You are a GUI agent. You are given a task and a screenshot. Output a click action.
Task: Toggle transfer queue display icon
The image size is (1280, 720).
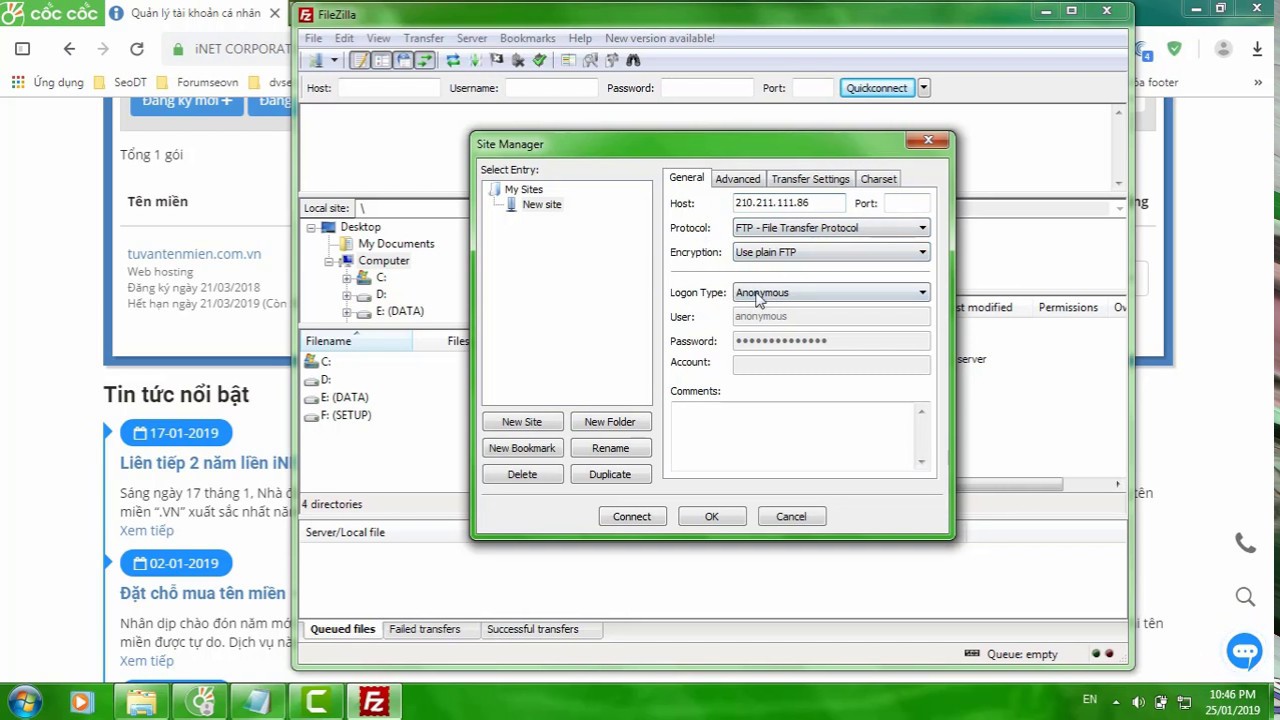point(424,61)
